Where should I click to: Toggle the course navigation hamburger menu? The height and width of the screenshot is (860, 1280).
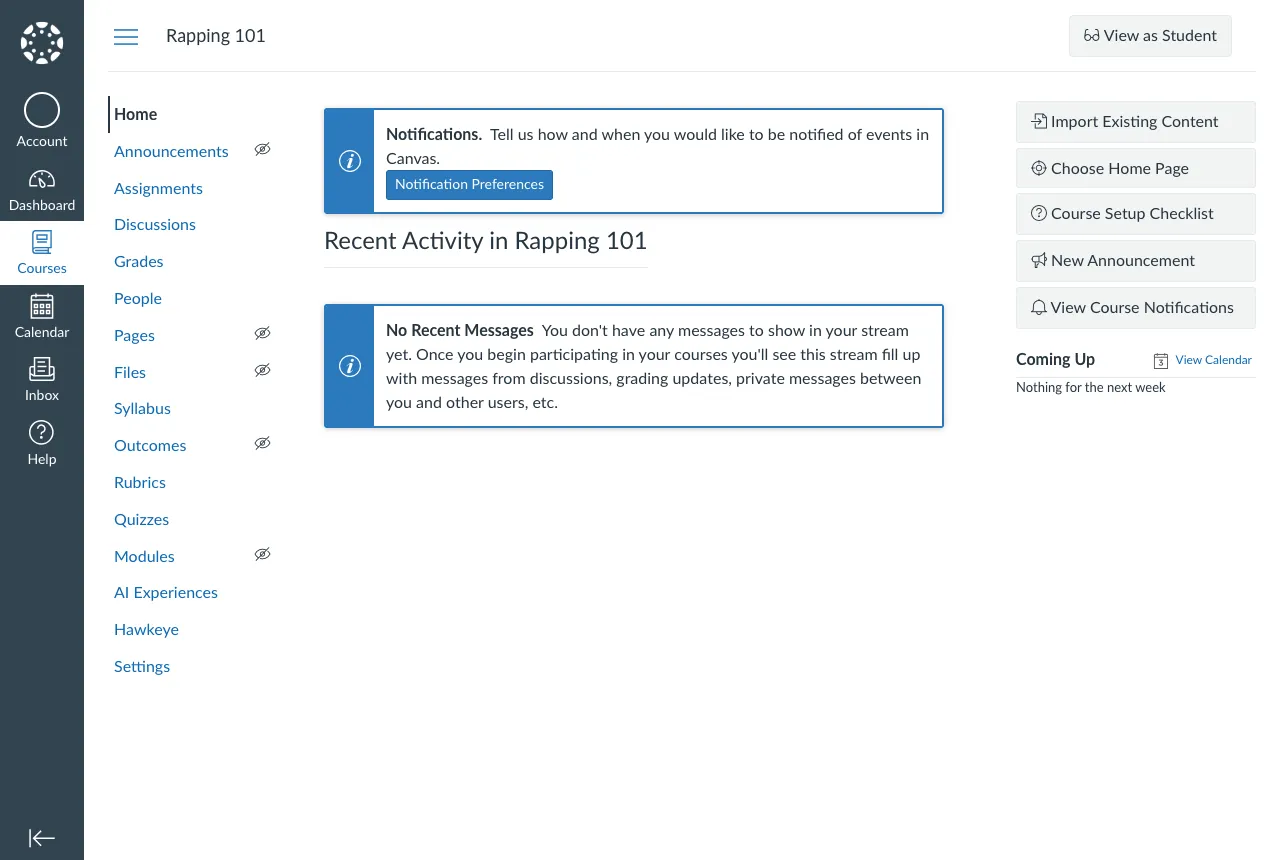(126, 37)
